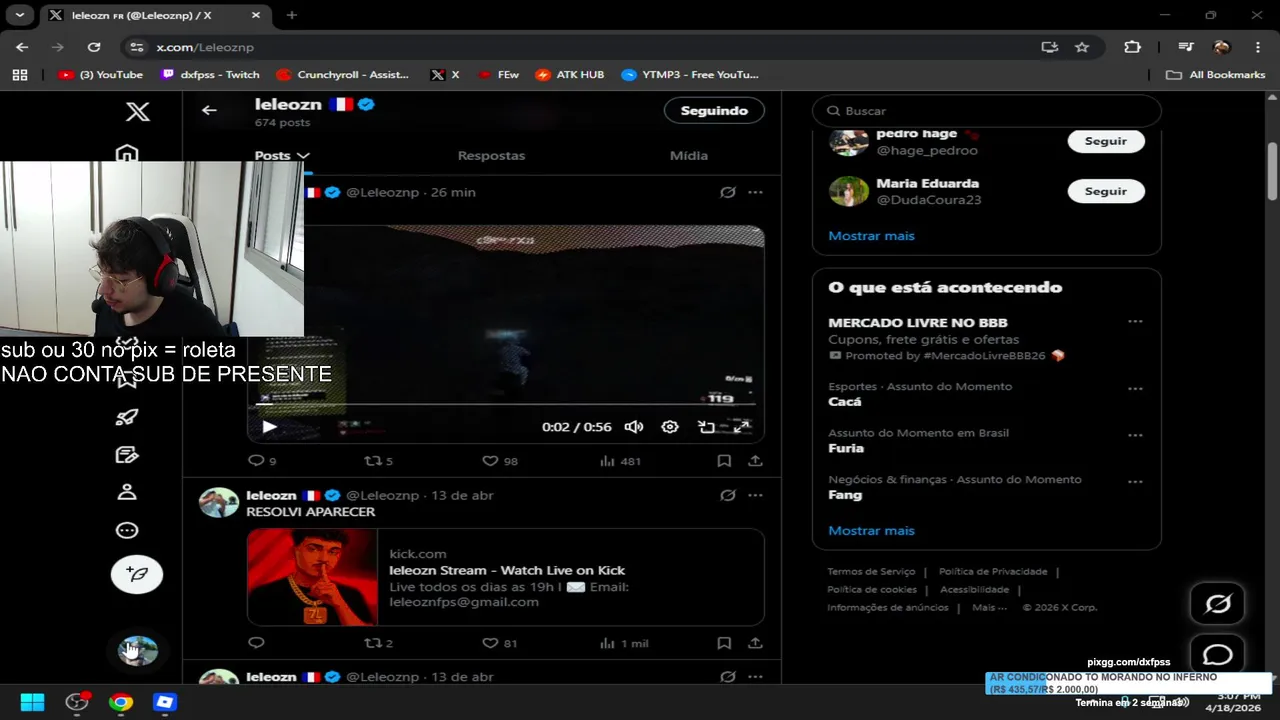The height and width of the screenshot is (720, 1280).
Task: Click the Seguindo button on leleozn profile
Action: point(714,111)
